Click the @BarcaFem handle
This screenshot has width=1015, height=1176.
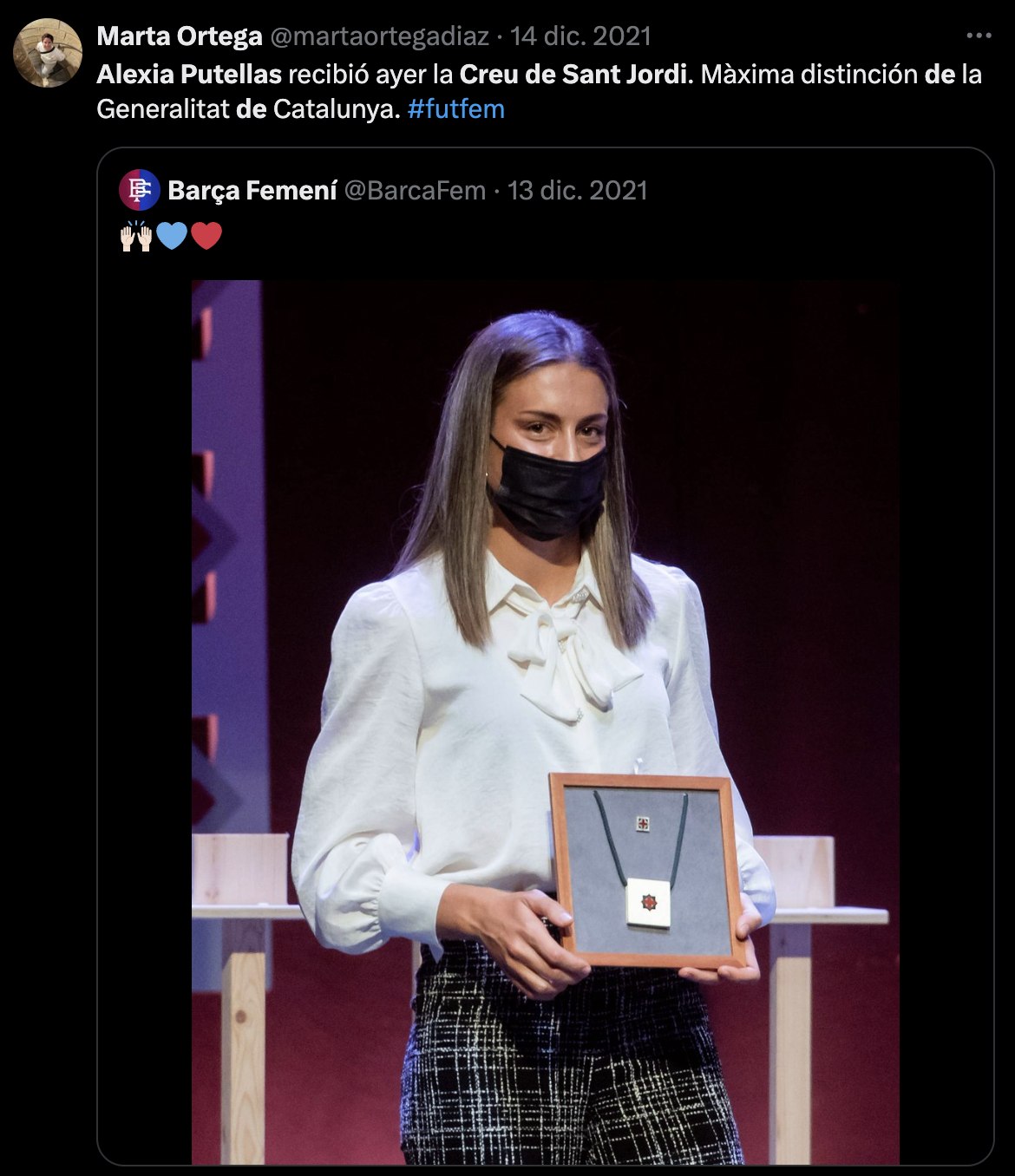pyautogui.click(x=414, y=190)
